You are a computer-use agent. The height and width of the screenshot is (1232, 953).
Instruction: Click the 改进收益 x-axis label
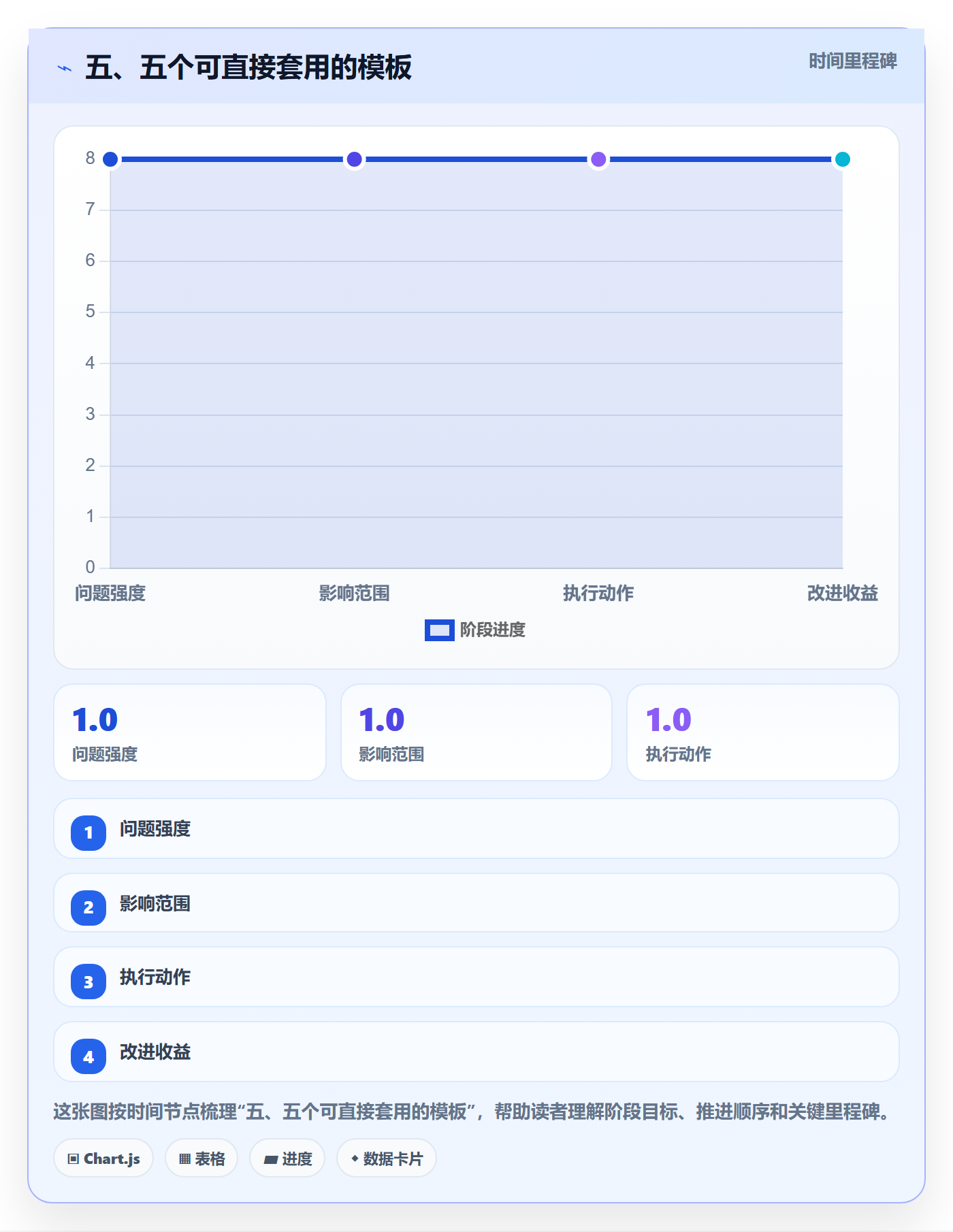843,594
